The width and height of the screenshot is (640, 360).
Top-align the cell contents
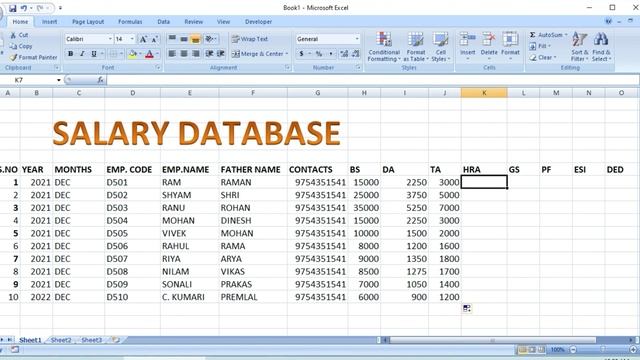[x=172, y=39]
